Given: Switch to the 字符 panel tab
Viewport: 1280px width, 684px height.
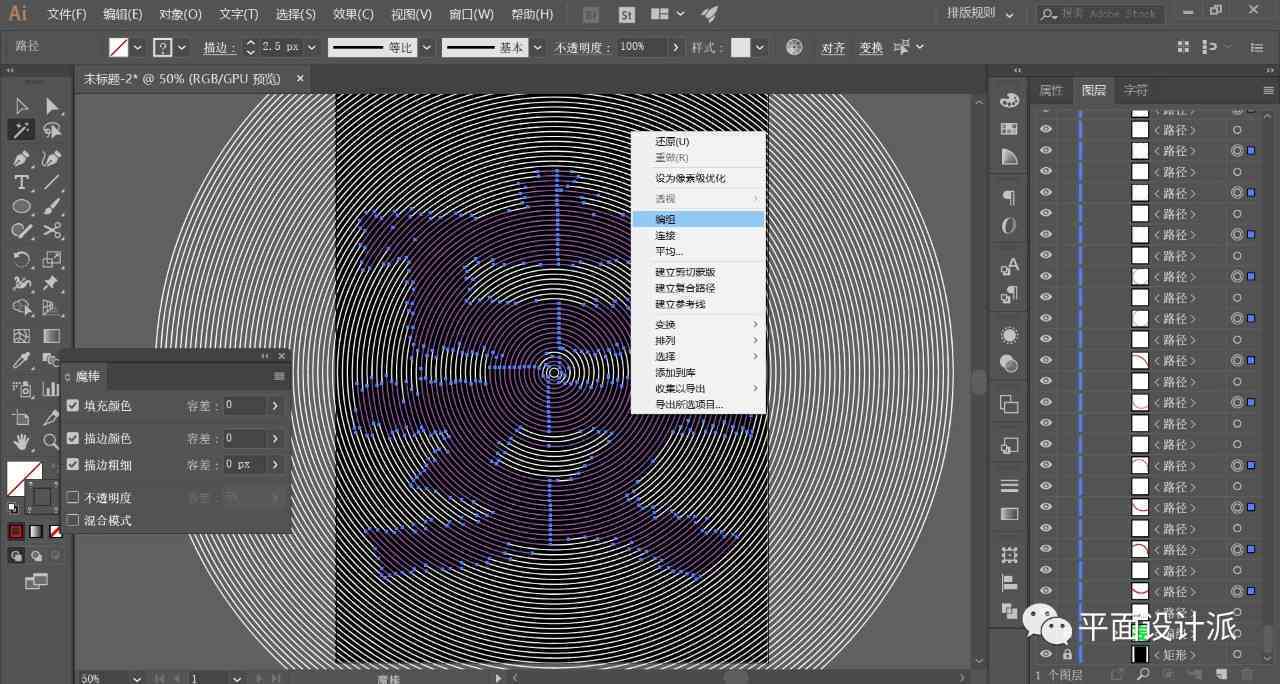Looking at the screenshot, I should pyautogui.click(x=1135, y=90).
